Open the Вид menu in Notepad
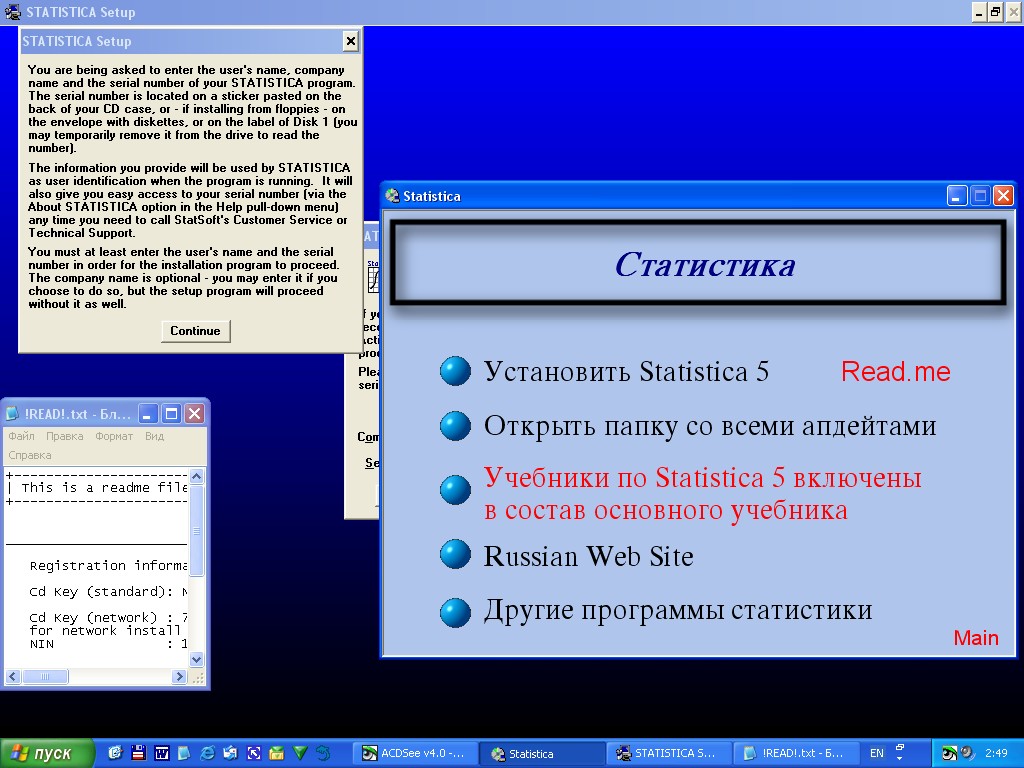Image resolution: width=1024 pixels, height=768 pixels. click(x=154, y=436)
